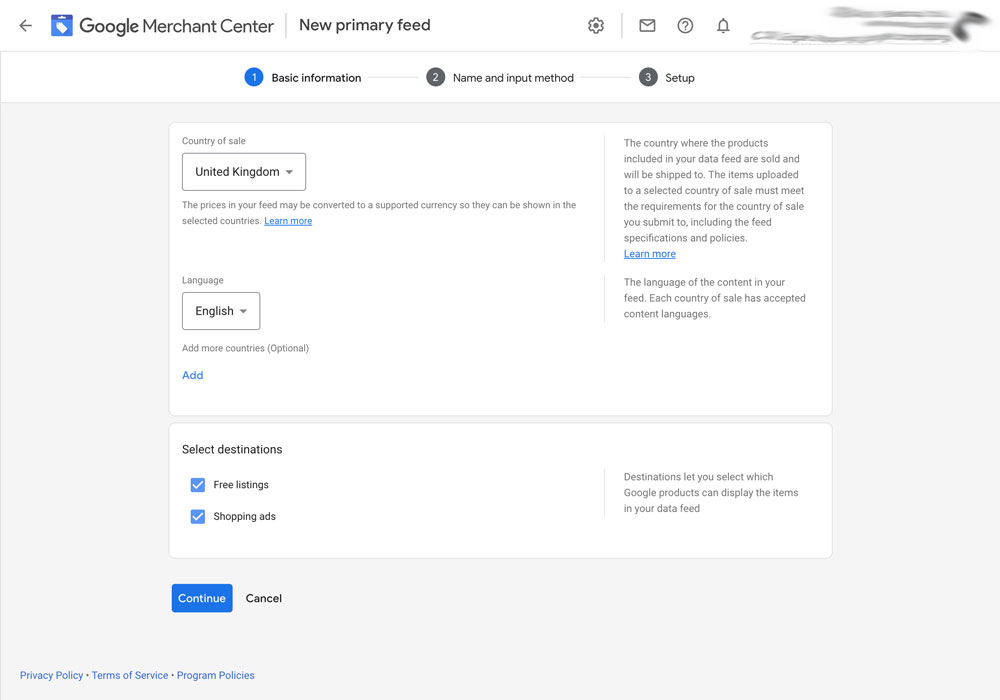Image resolution: width=1000 pixels, height=700 pixels.
Task: Select step 2 Name and input method
Action: pos(500,78)
